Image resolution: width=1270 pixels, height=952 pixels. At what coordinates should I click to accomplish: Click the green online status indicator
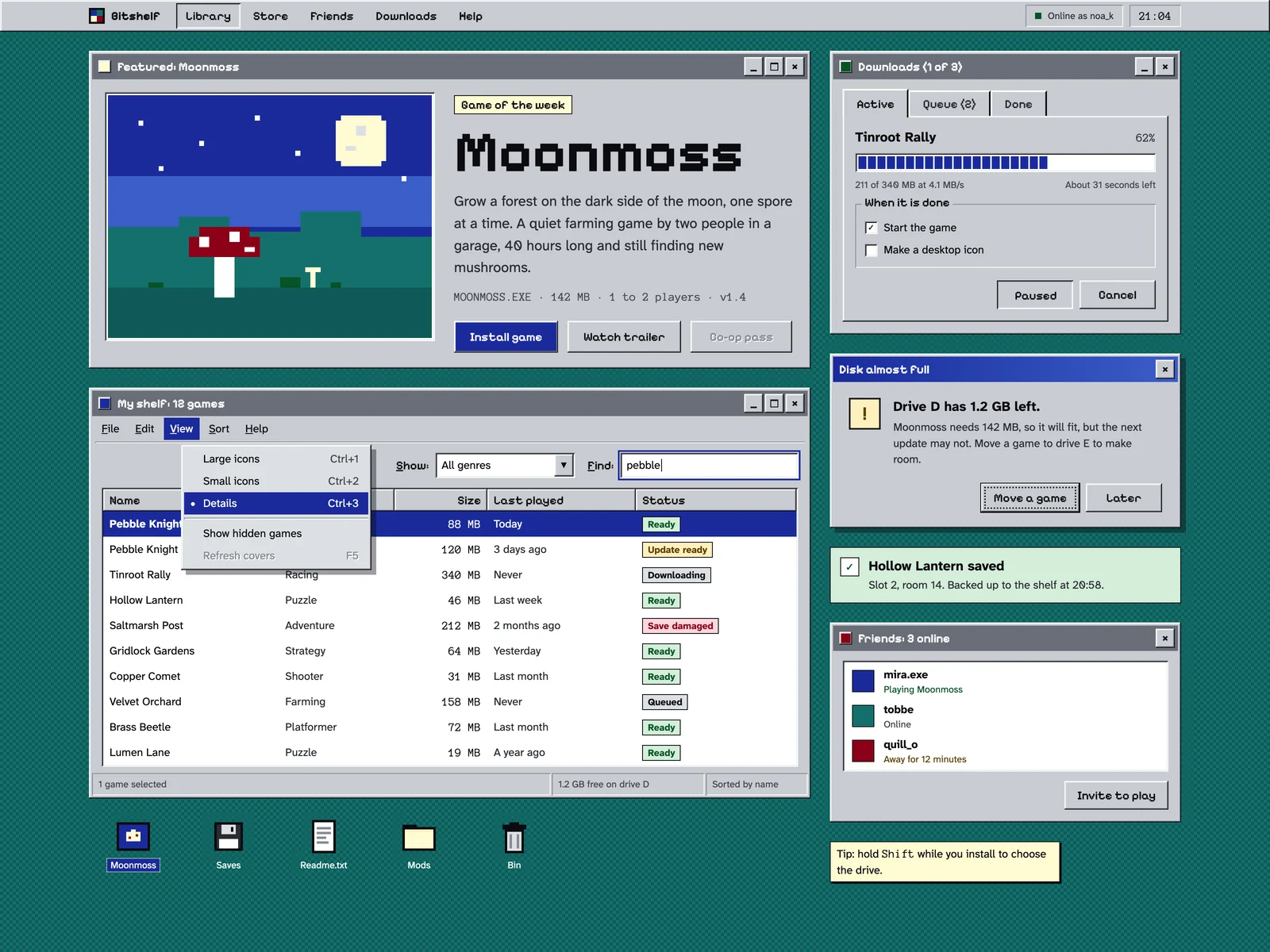tap(1038, 16)
